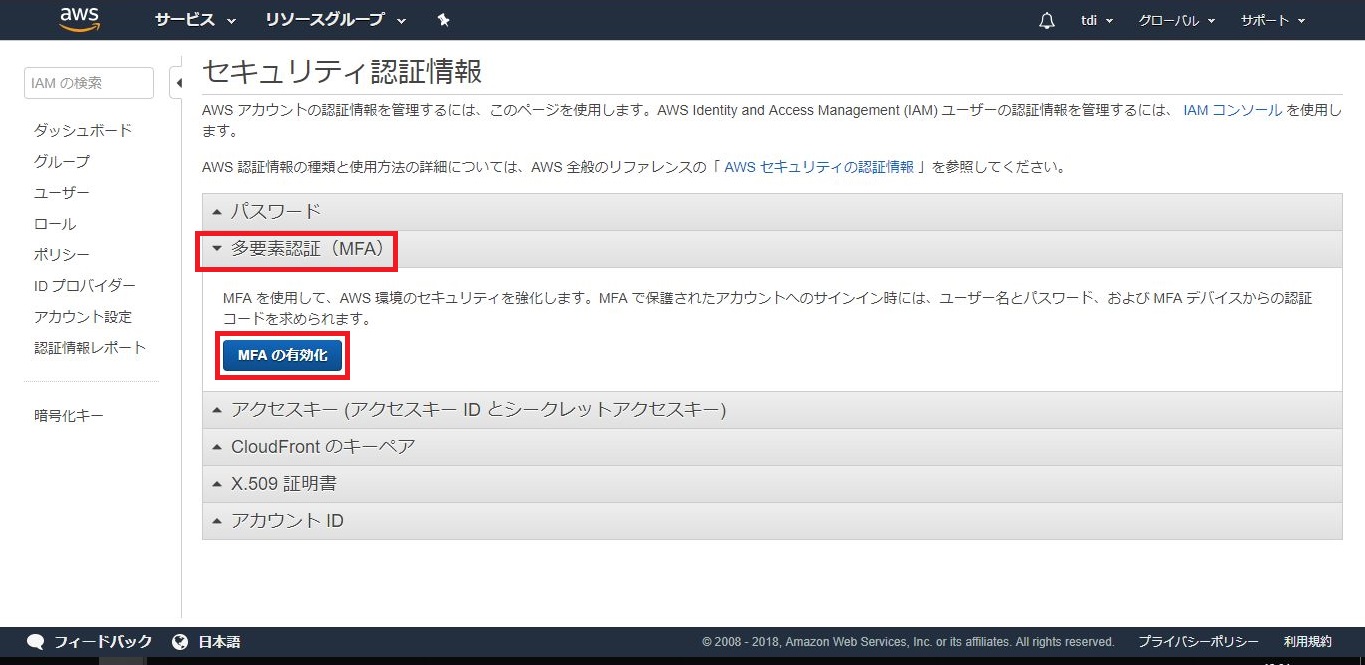The width and height of the screenshot is (1365, 665).
Task: Follow the IAM コンソール link
Action: pos(1232,110)
